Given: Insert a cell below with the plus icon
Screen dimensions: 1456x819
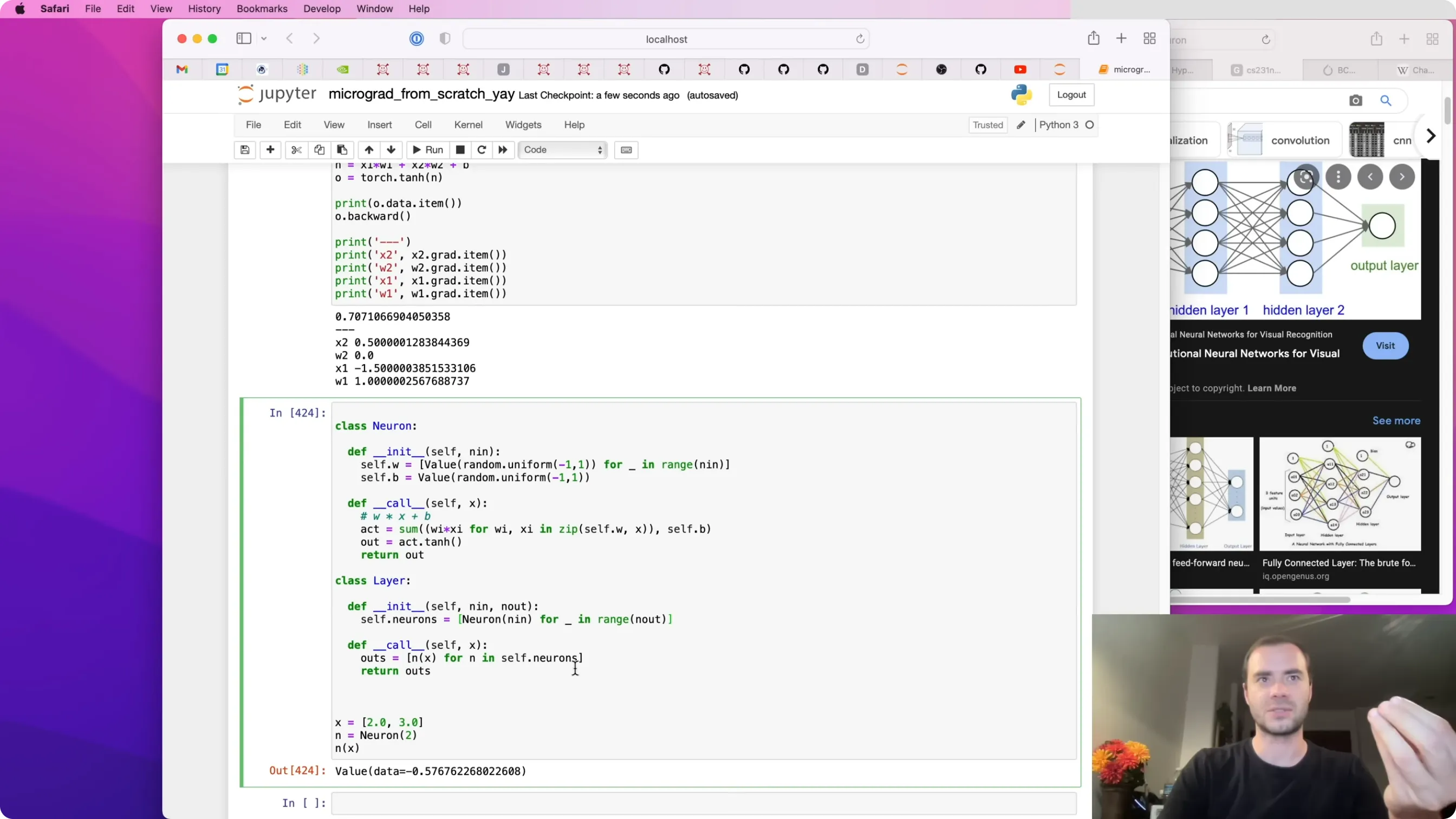Looking at the screenshot, I should (270, 150).
